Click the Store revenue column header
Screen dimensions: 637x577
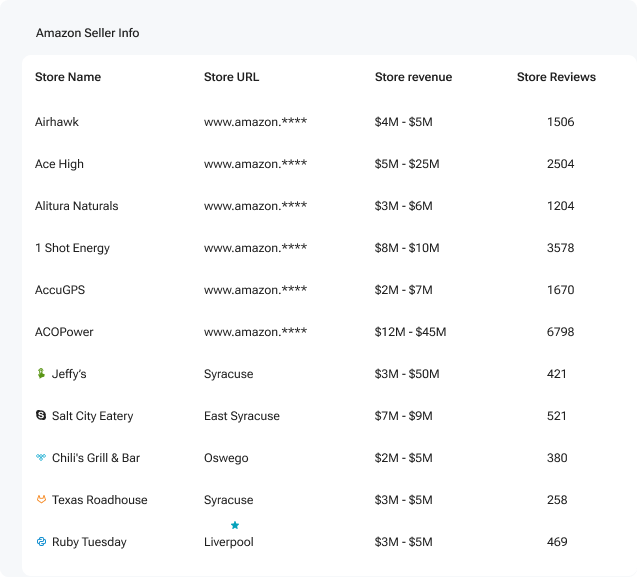coord(413,77)
